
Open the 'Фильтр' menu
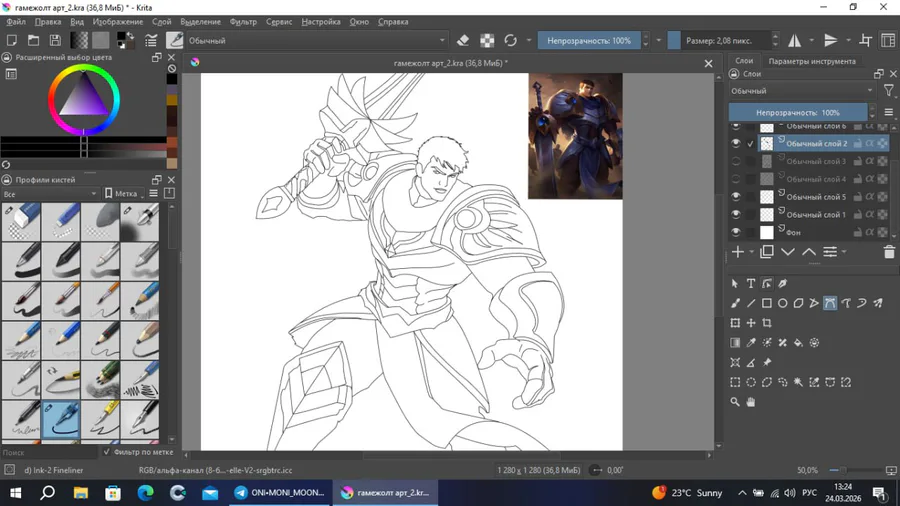243,22
